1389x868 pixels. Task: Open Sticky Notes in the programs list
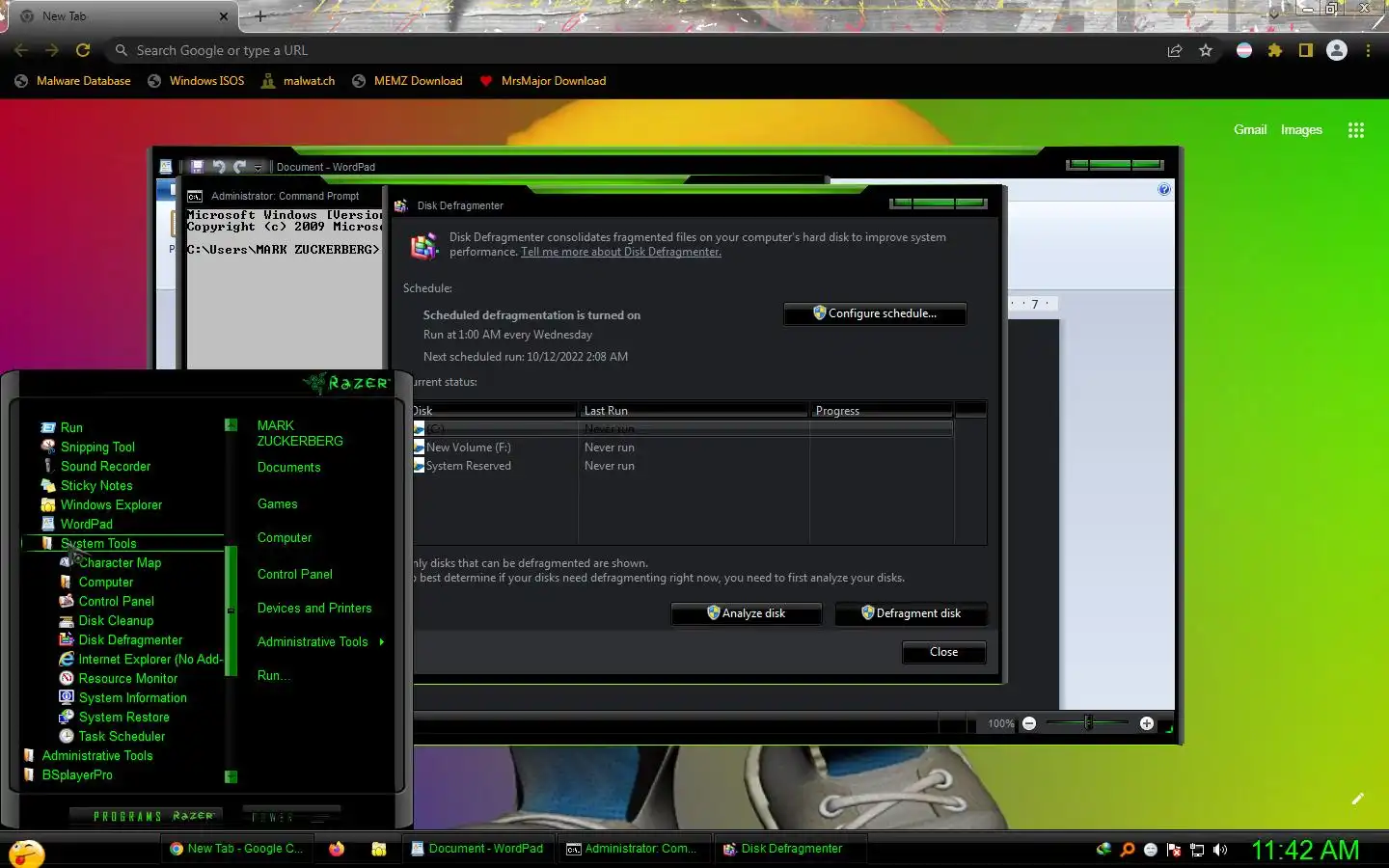[95, 485]
